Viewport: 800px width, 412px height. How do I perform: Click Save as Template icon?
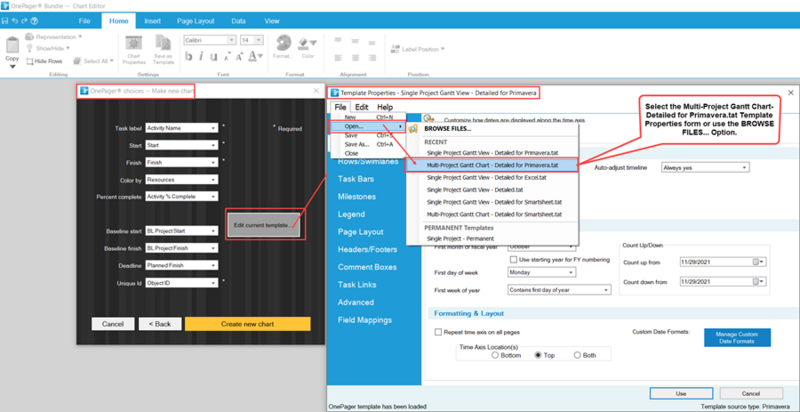(163, 49)
